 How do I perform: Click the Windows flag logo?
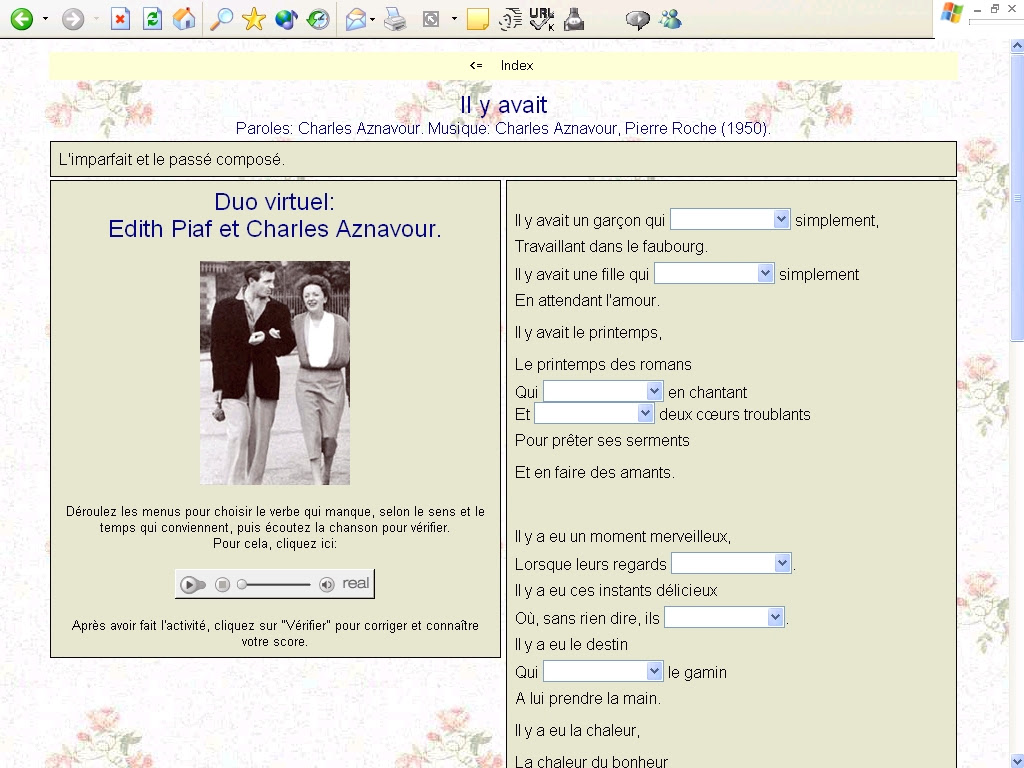pyautogui.click(x=952, y=13)
